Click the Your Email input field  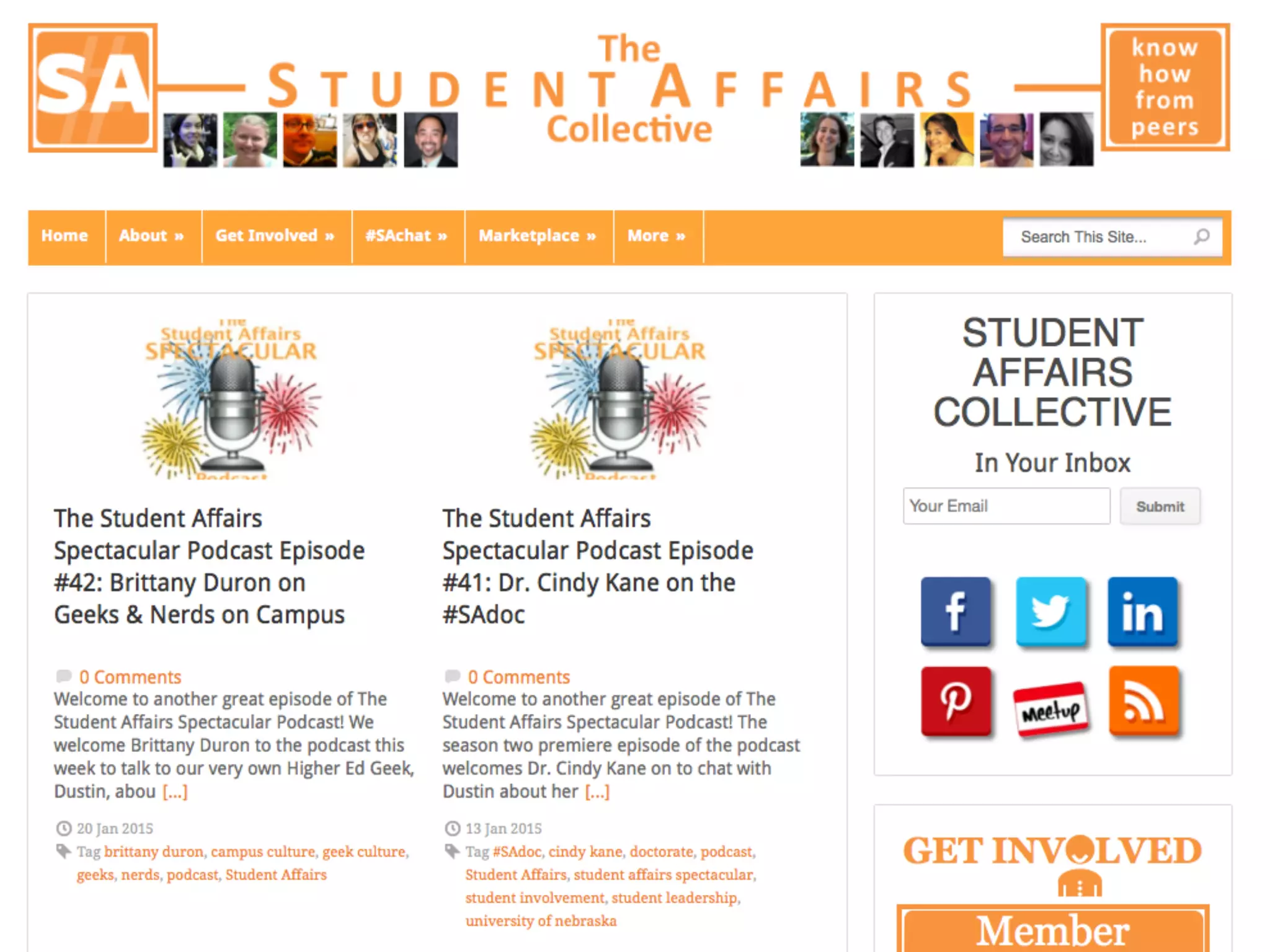tap(1006, 506)
